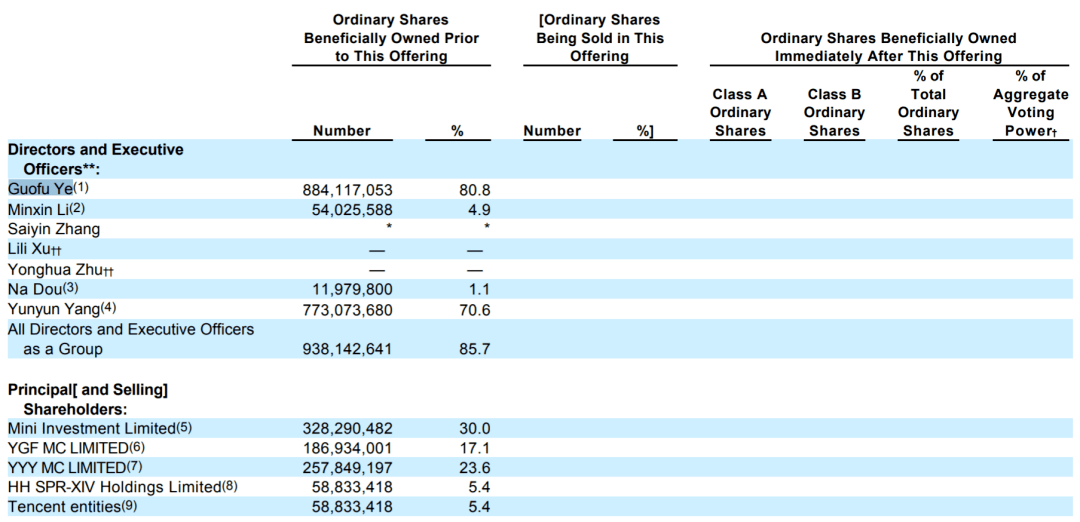This screenshot has width=1080, height=522.
Task: Click the highlighted name Guofu Ye
Action: [x=40, y=188]
